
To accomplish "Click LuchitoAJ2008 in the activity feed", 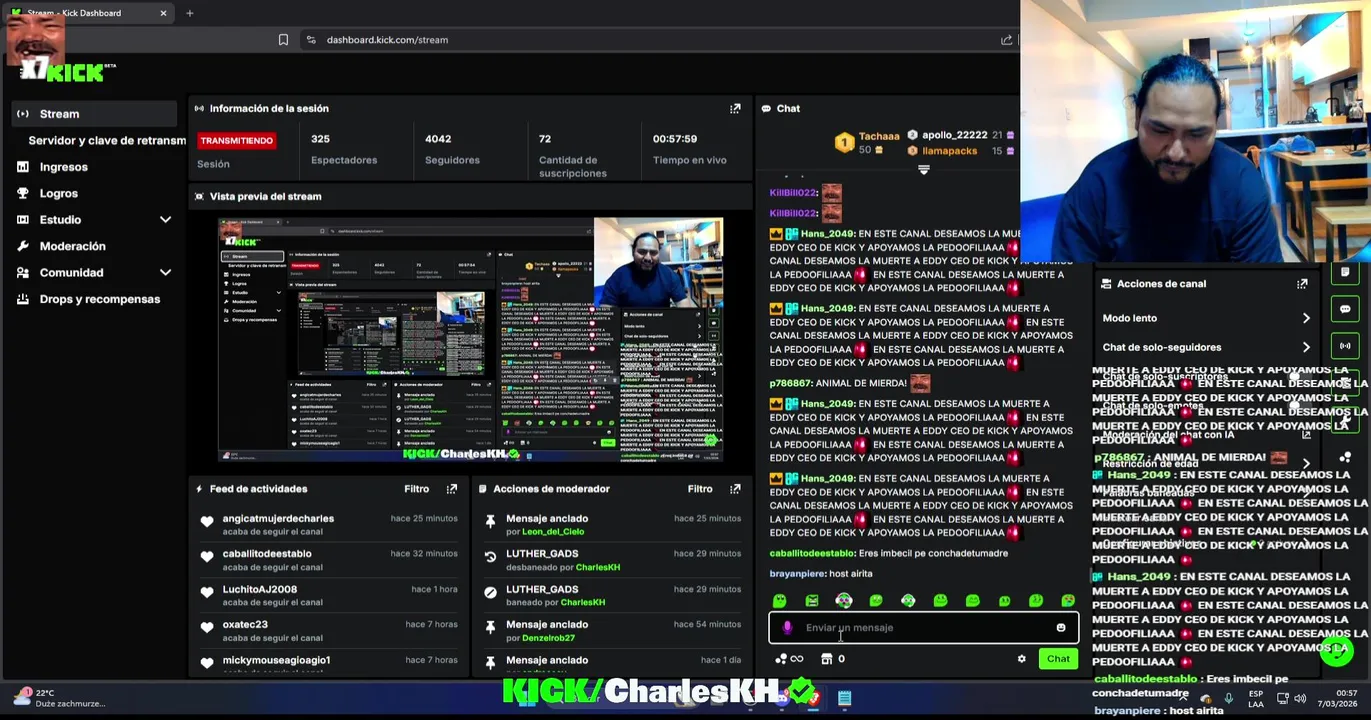I will (x=260, y=590).
